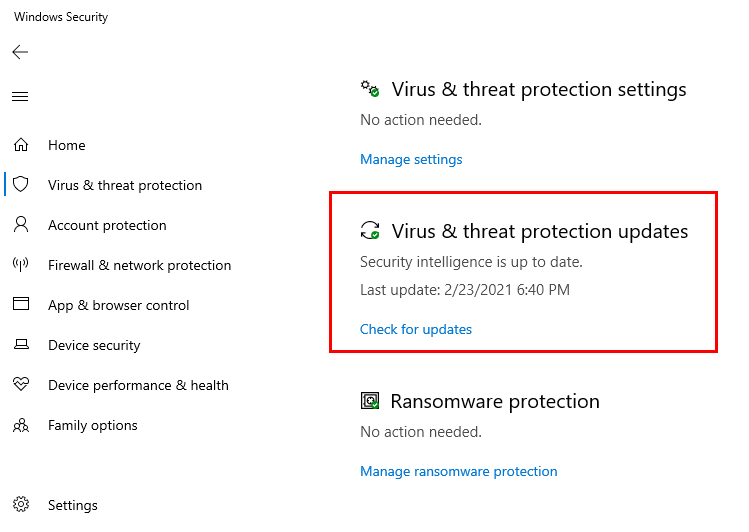Click the Device performance heart icon
This screenshot has width=749, height=532.
point(21,384)
